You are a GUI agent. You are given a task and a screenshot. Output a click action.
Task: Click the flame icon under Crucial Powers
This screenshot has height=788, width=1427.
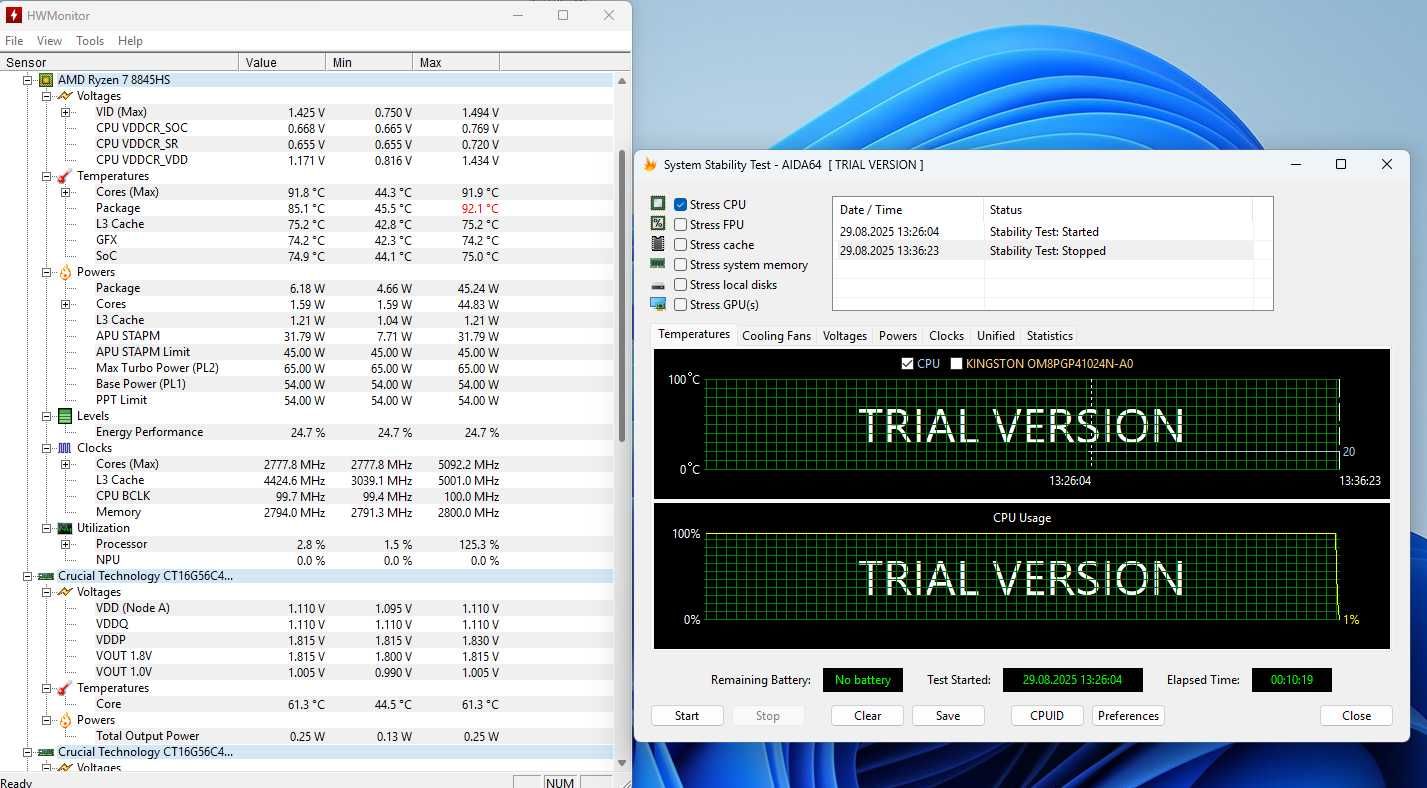tap(65, 720)
